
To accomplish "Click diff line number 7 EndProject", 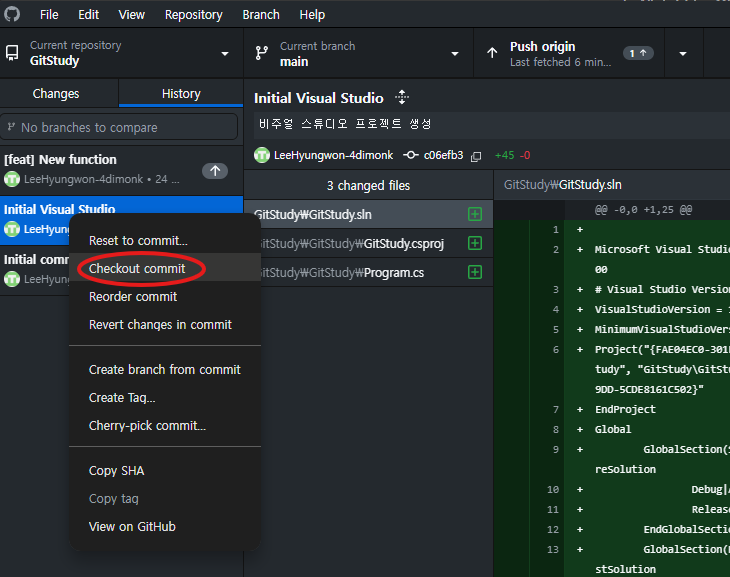I will pyautogui.click(x=555, y=409).
